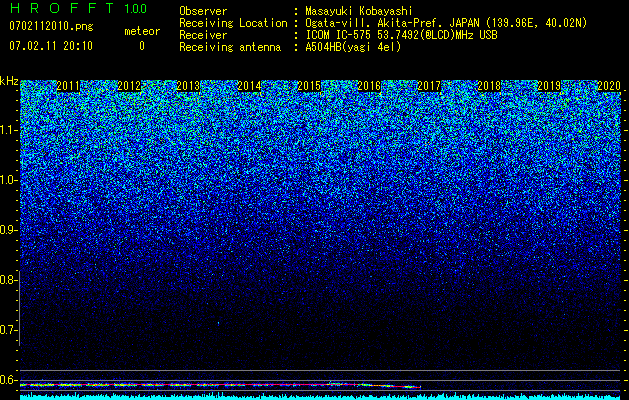Viewport: 629px width, 400px height.
Task: Click the observer name Masayuki Kobayashi
Action: [x=359, y=11]
